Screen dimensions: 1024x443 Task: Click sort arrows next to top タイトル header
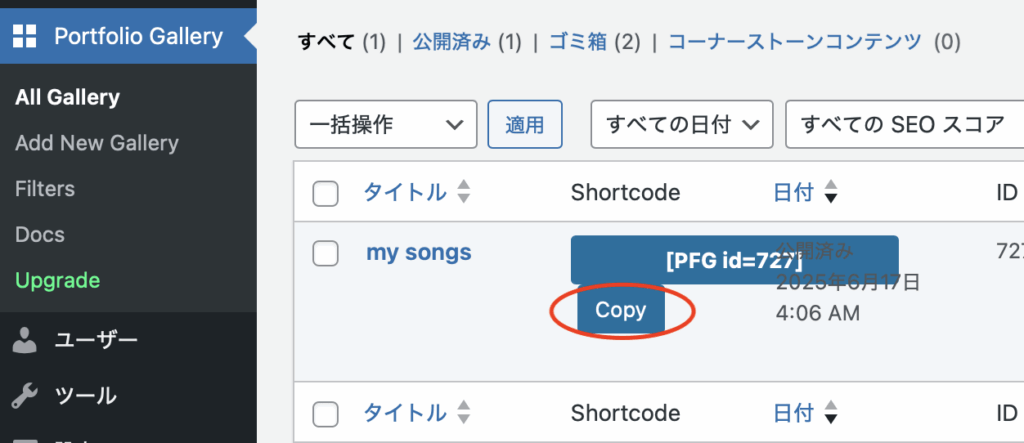(x=463, y=192)
